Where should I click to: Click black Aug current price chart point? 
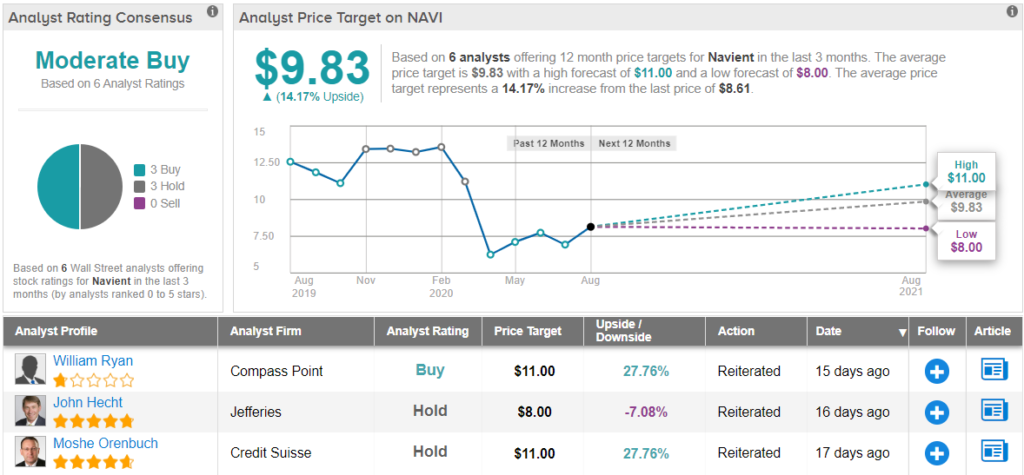pos(590,227)
